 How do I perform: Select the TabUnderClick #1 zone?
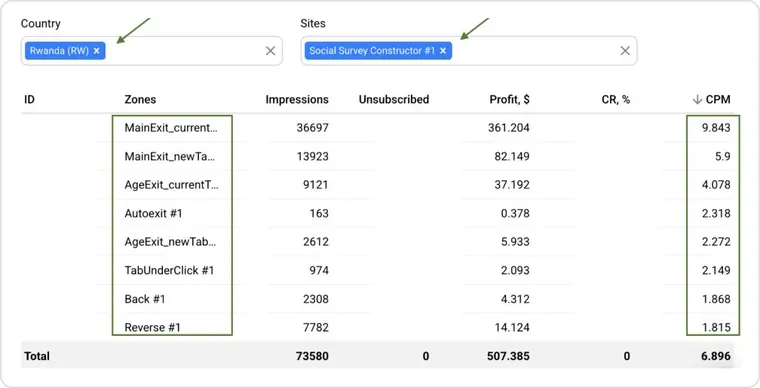pyautogui.click(x=169, y=270)
